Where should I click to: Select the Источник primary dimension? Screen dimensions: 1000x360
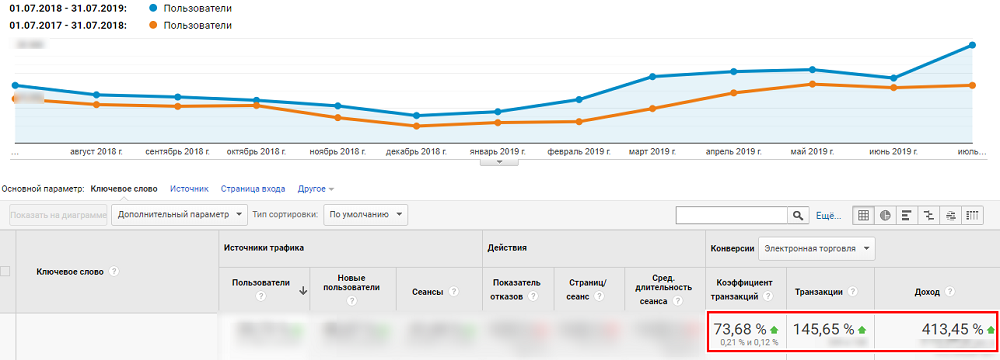189,189
